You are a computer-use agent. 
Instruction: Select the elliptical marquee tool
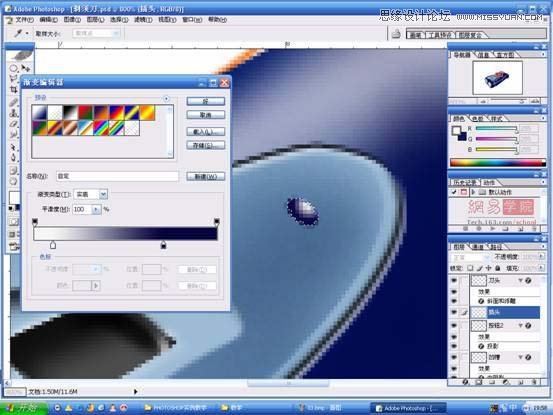(13, 68)
